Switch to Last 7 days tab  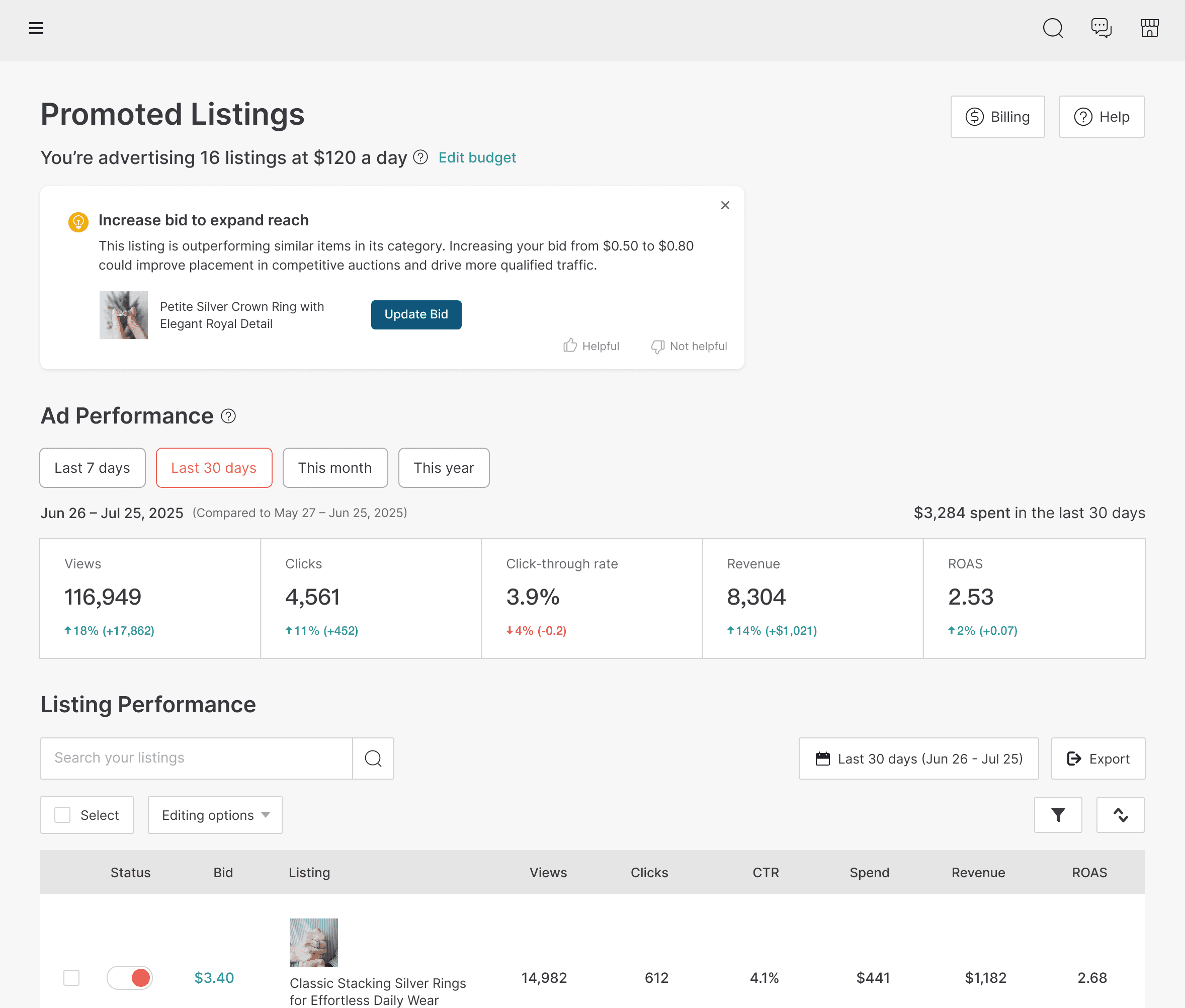click(93, 468)
